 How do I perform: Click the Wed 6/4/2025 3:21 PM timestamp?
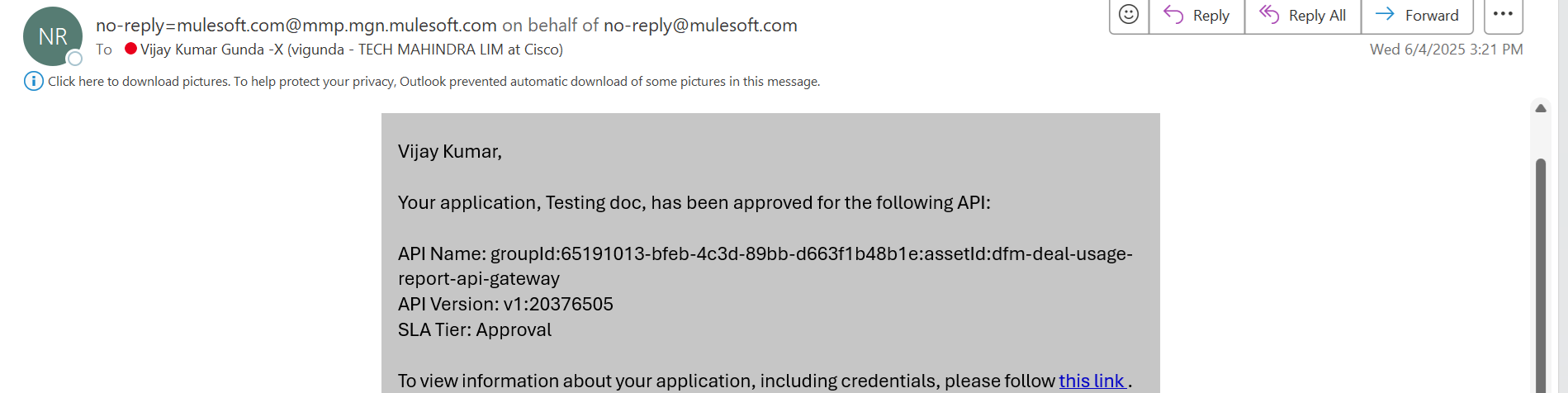[1447, 50]
